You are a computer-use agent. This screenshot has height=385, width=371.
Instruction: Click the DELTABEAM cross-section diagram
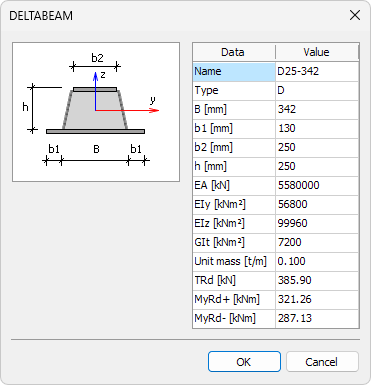click(96, 112)
